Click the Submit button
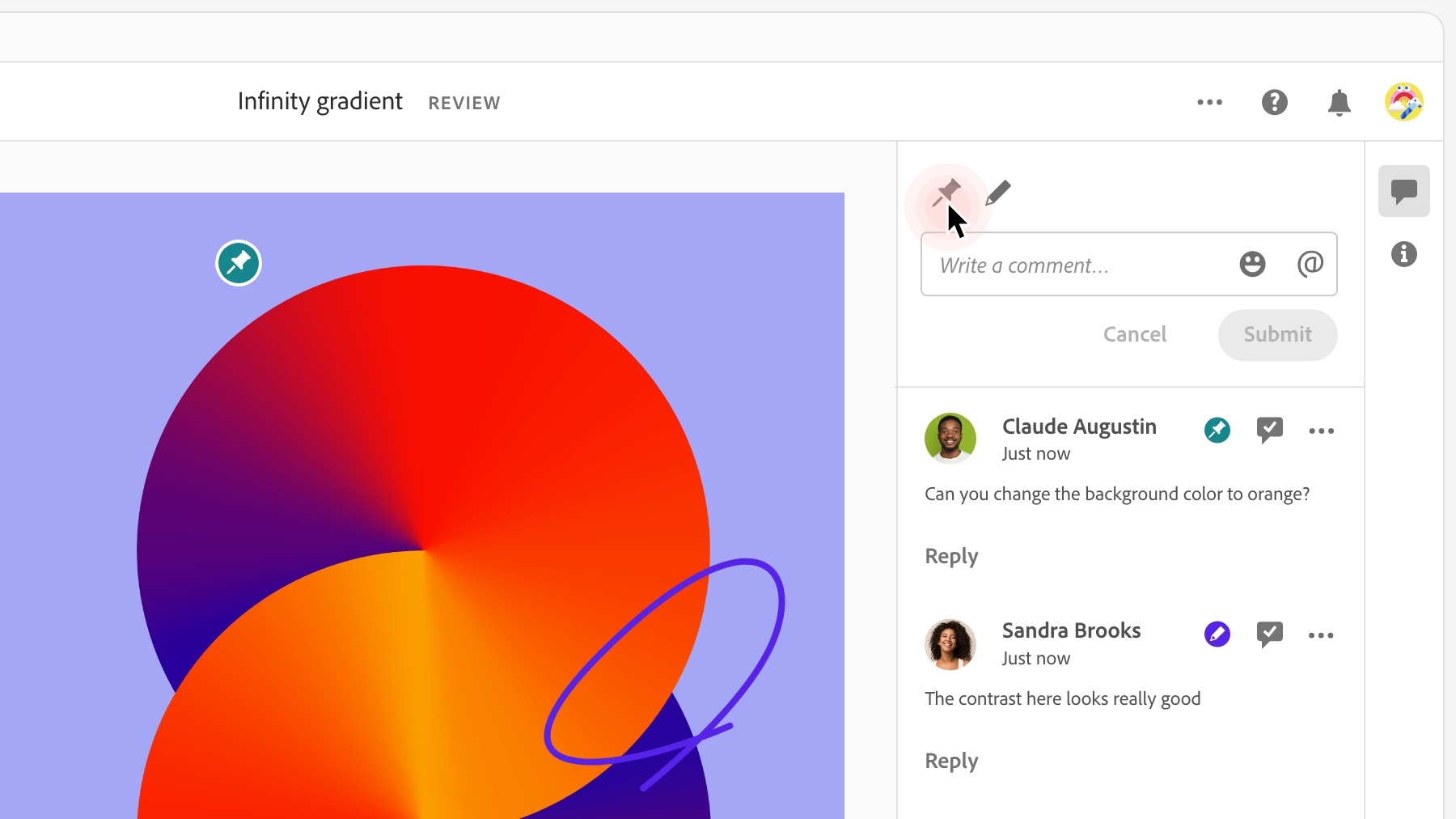Screen dimensions: 1456x819 tap(1278, 335)
